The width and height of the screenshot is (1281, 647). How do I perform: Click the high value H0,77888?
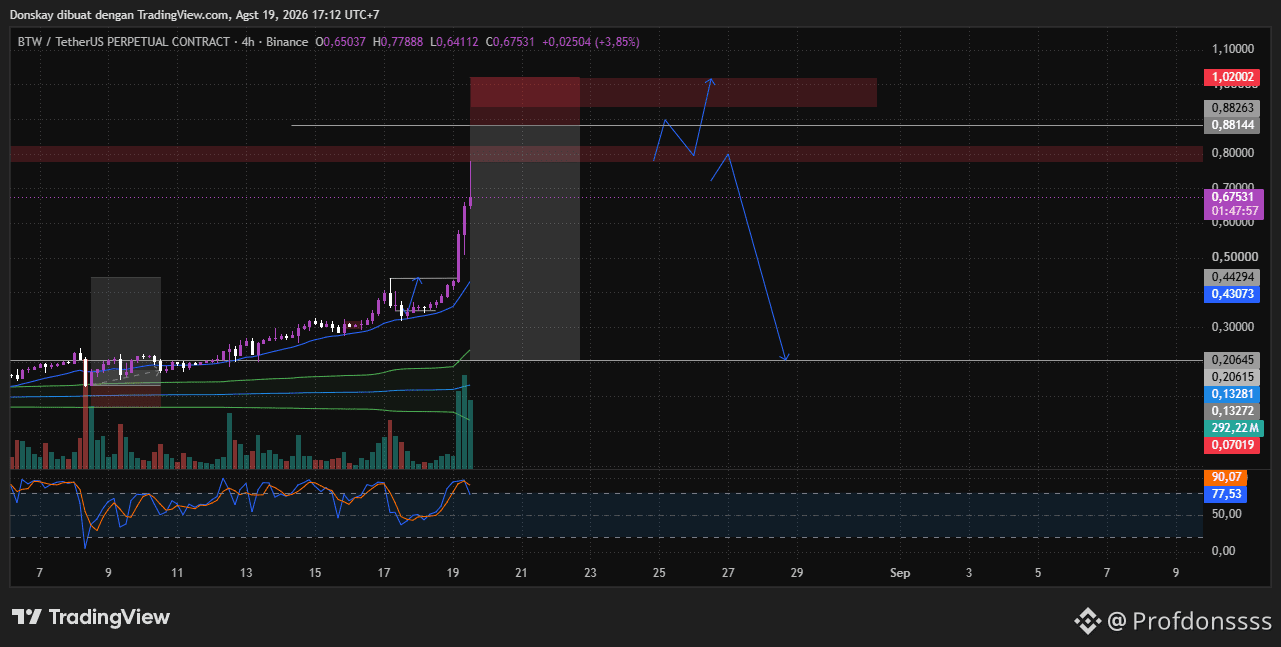(398, 42)
